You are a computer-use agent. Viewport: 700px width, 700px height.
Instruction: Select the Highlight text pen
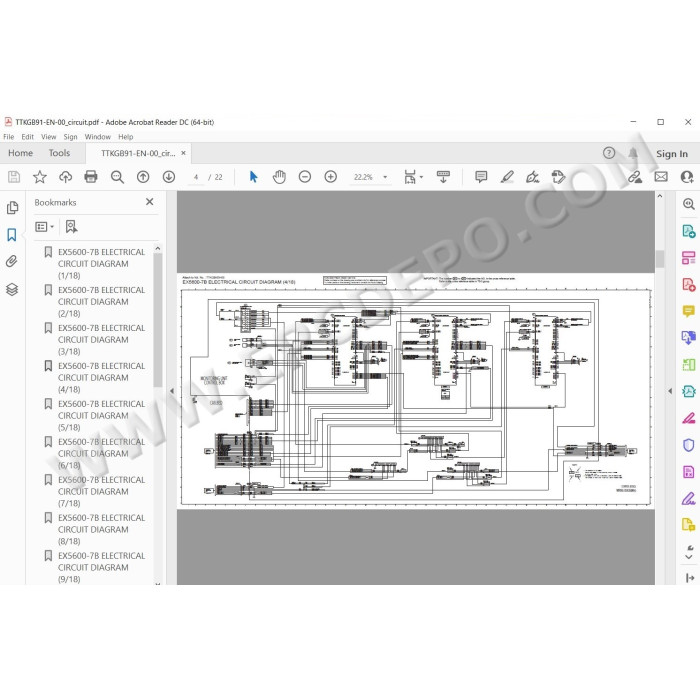(x=507, y=177)
